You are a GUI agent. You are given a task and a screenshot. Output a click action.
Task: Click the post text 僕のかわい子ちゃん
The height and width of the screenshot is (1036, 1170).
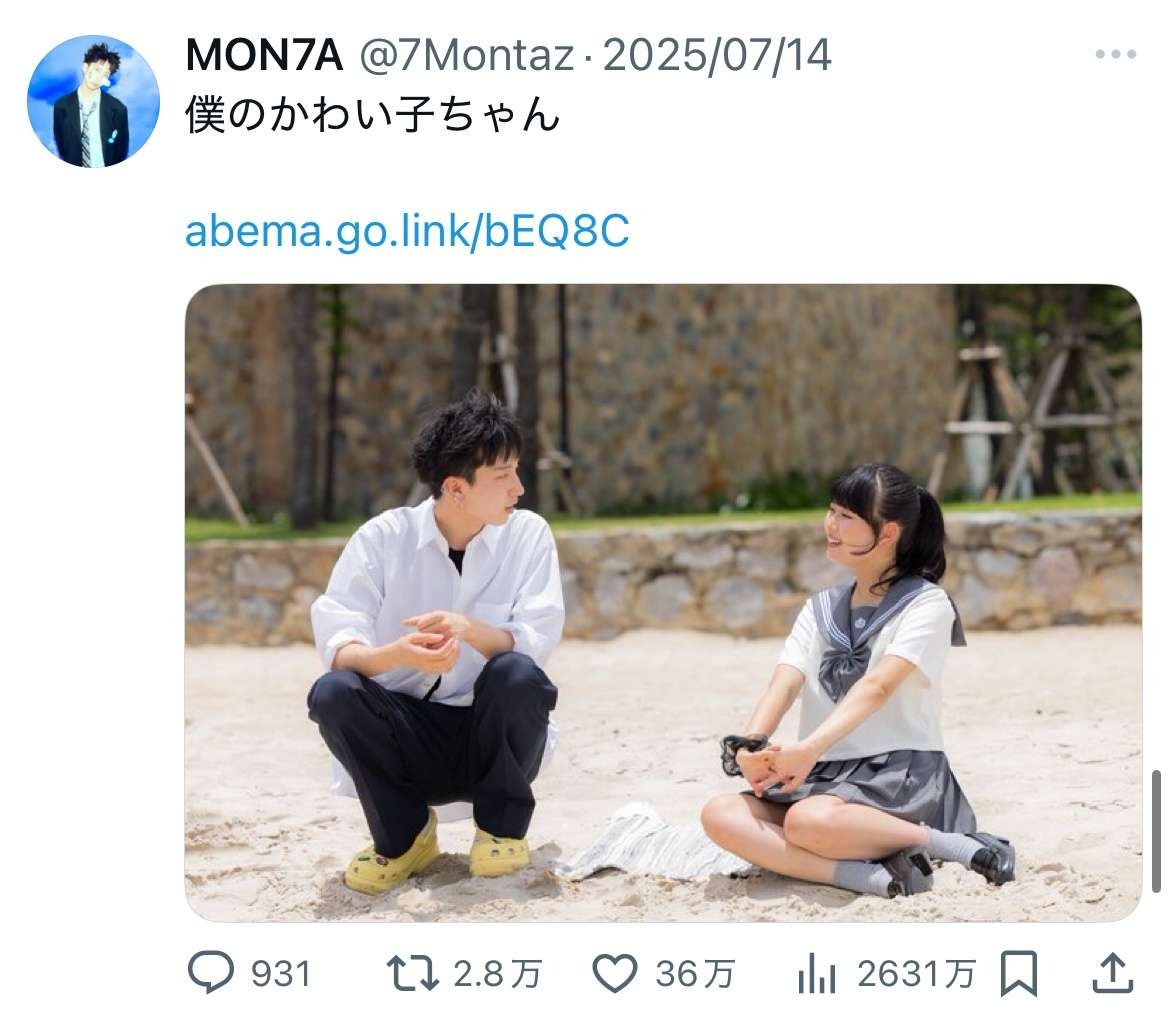(372, 115)
